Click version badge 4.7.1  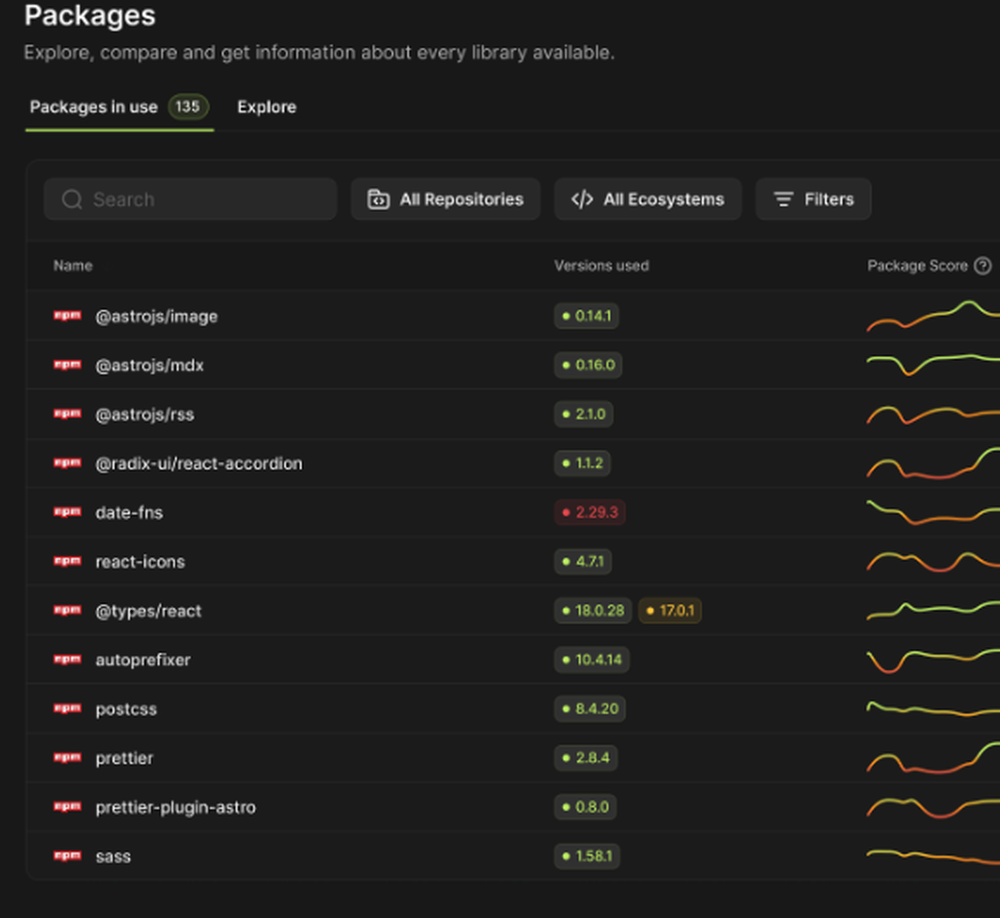click(583, 561)
